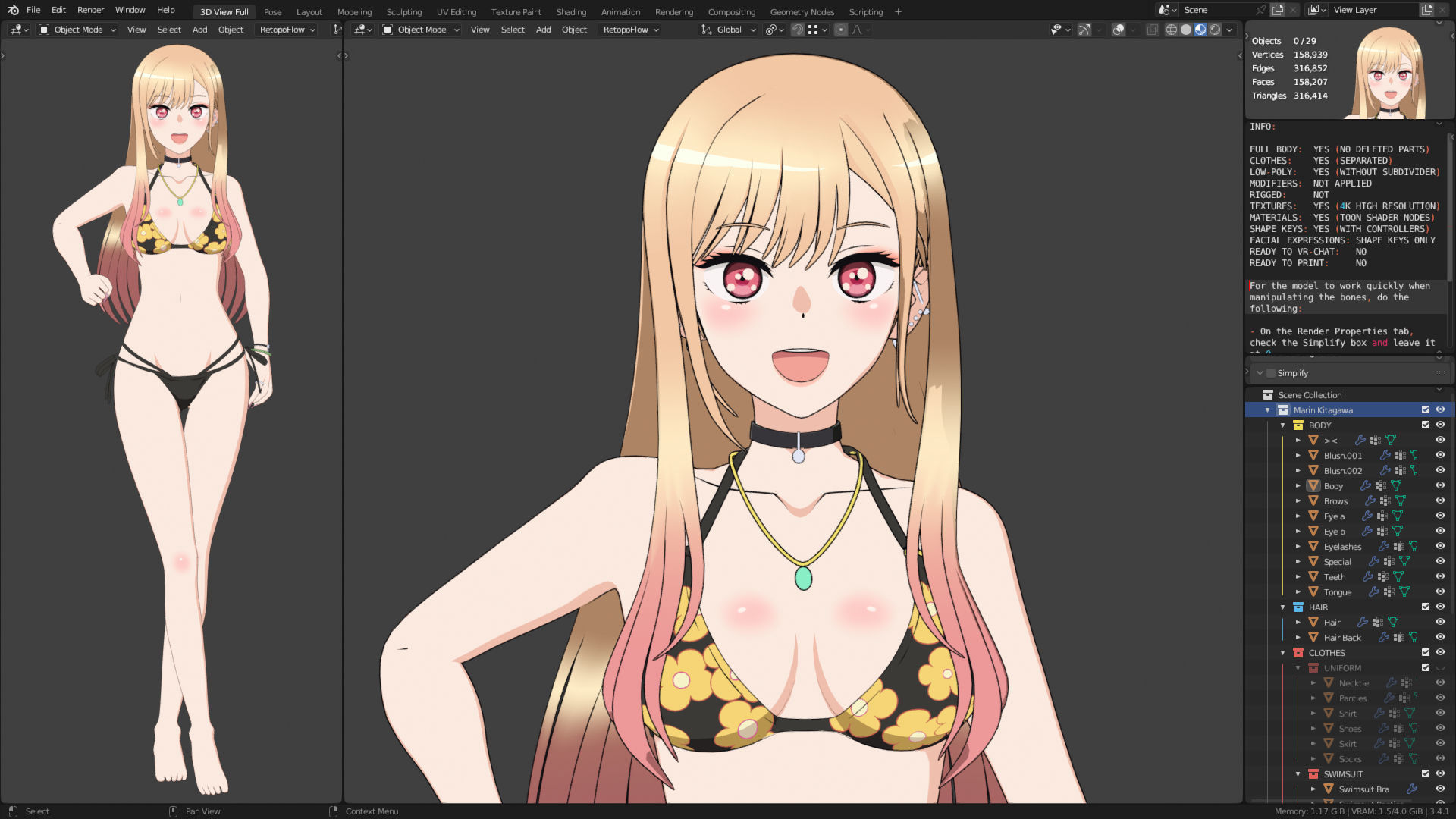Viewport: 1456px width, 819px height.
Task: Expand the Body object row
Action: tap(1298, 485)
